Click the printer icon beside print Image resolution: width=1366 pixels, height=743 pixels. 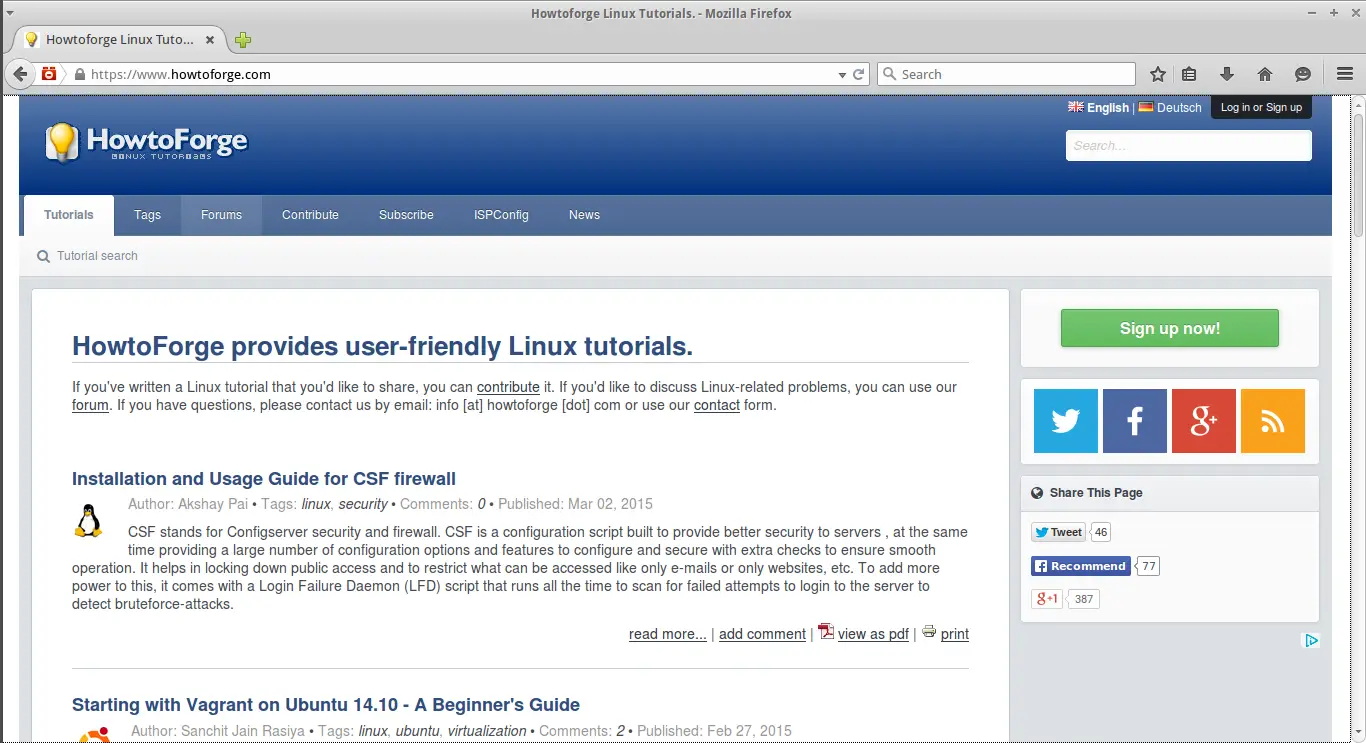click(929, 631)
